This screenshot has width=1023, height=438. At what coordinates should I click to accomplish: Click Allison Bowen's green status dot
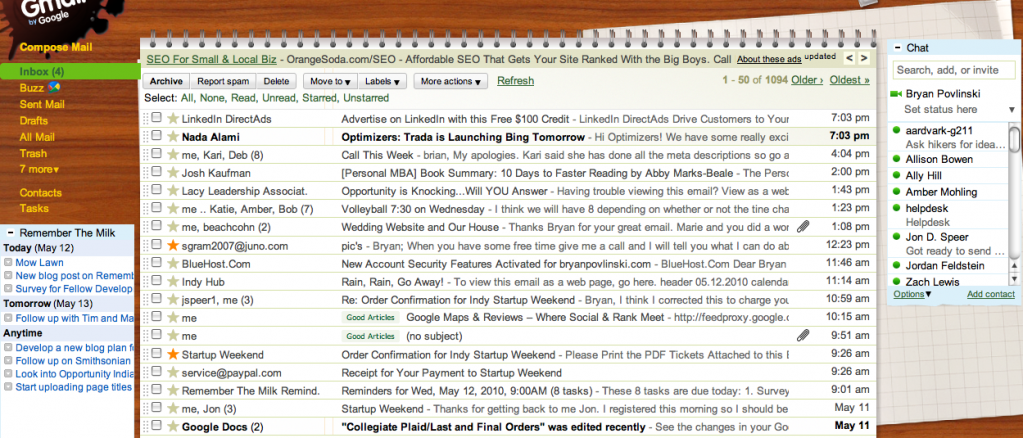(896, 159)
